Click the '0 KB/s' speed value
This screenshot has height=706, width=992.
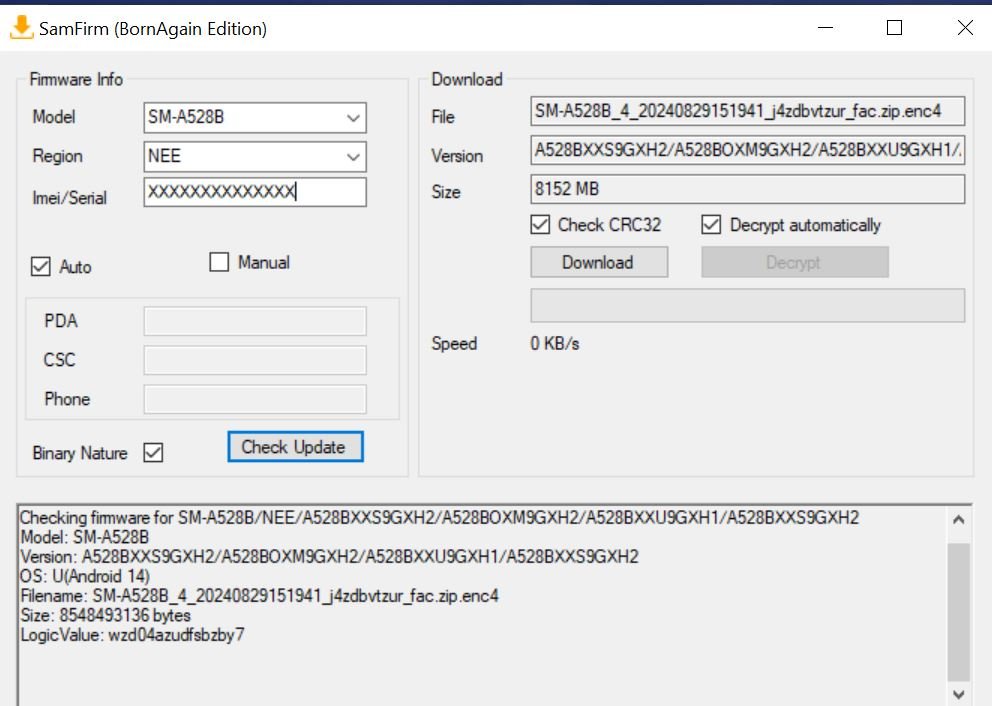(x=555, y=344)
